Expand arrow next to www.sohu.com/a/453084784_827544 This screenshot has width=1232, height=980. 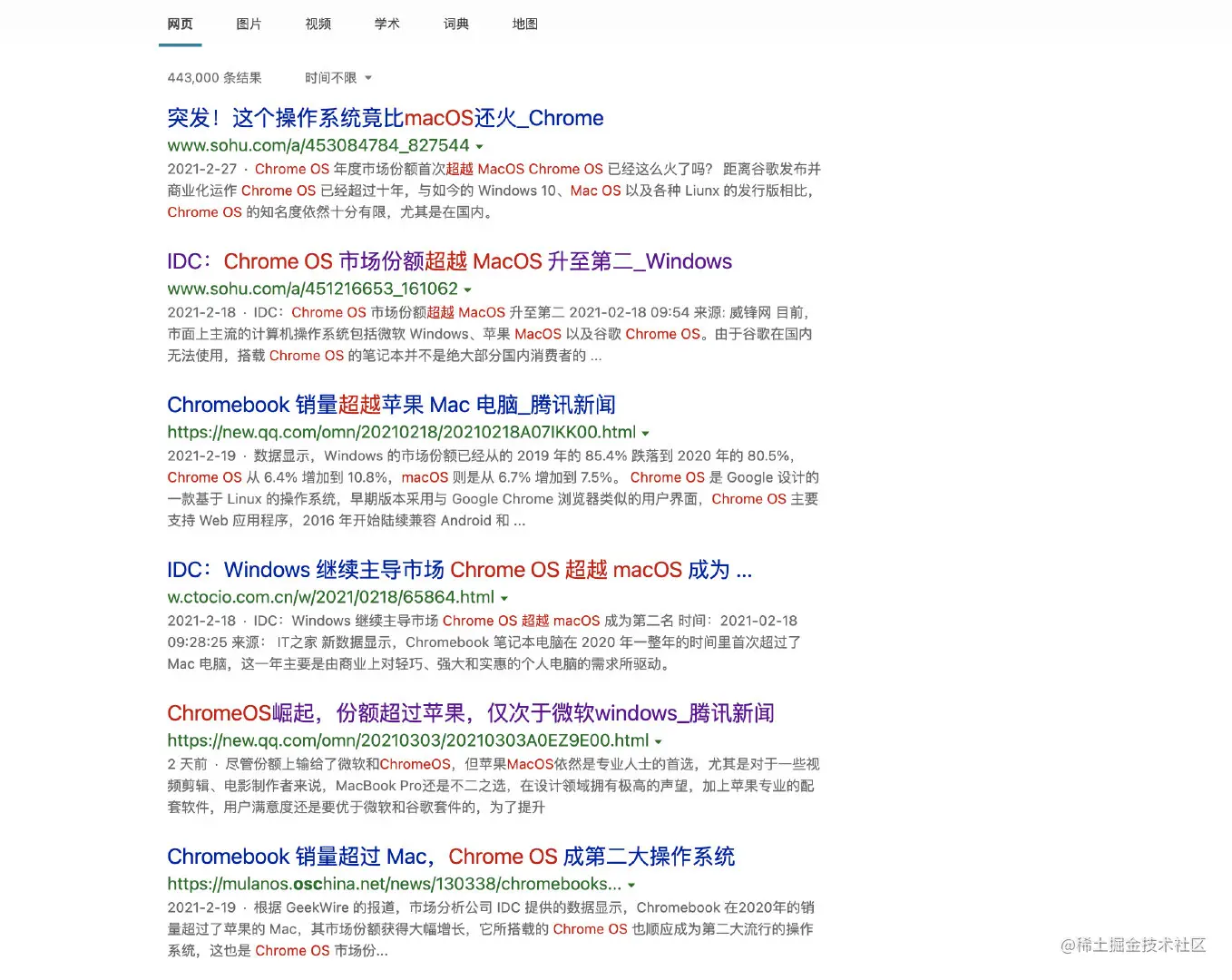click(479, 146)
